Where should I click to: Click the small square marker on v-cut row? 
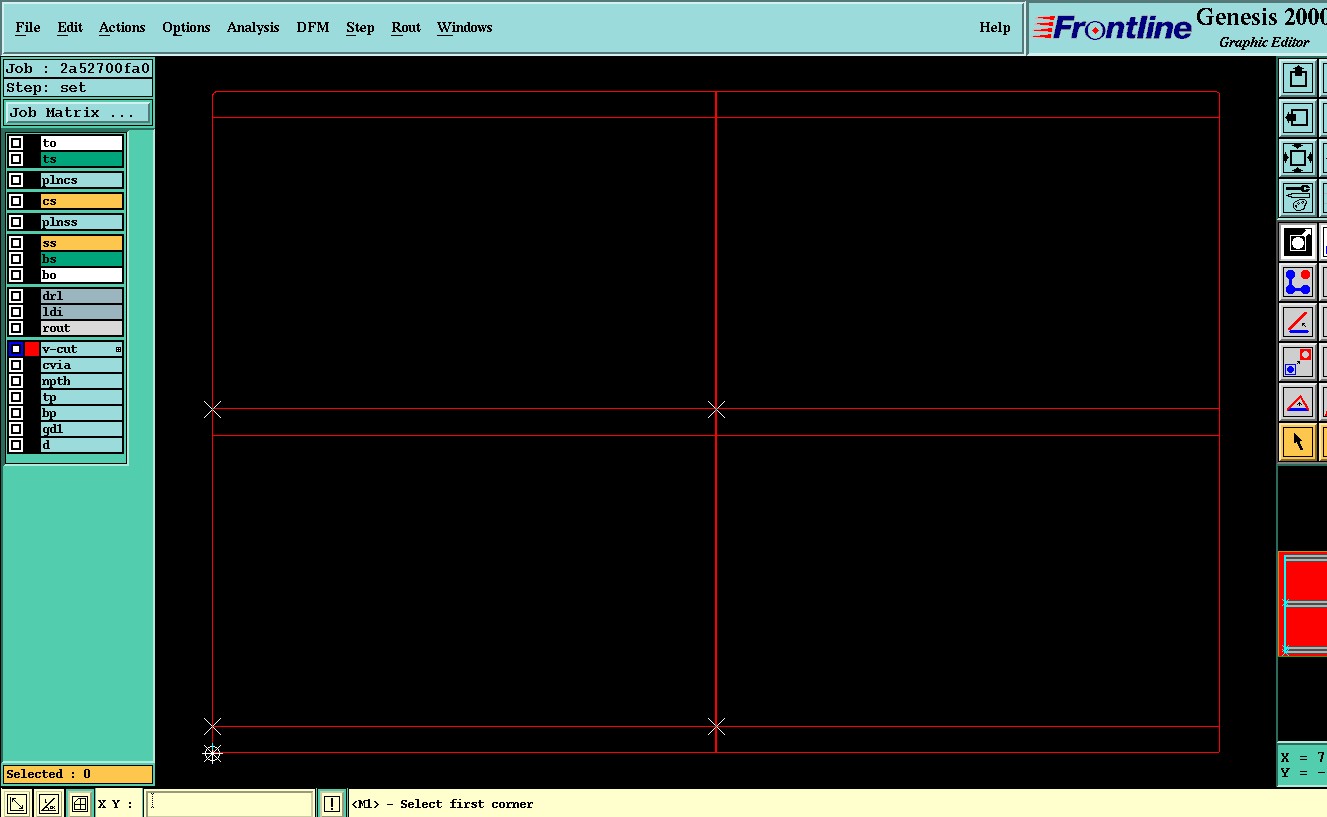[x=118, y=349]
